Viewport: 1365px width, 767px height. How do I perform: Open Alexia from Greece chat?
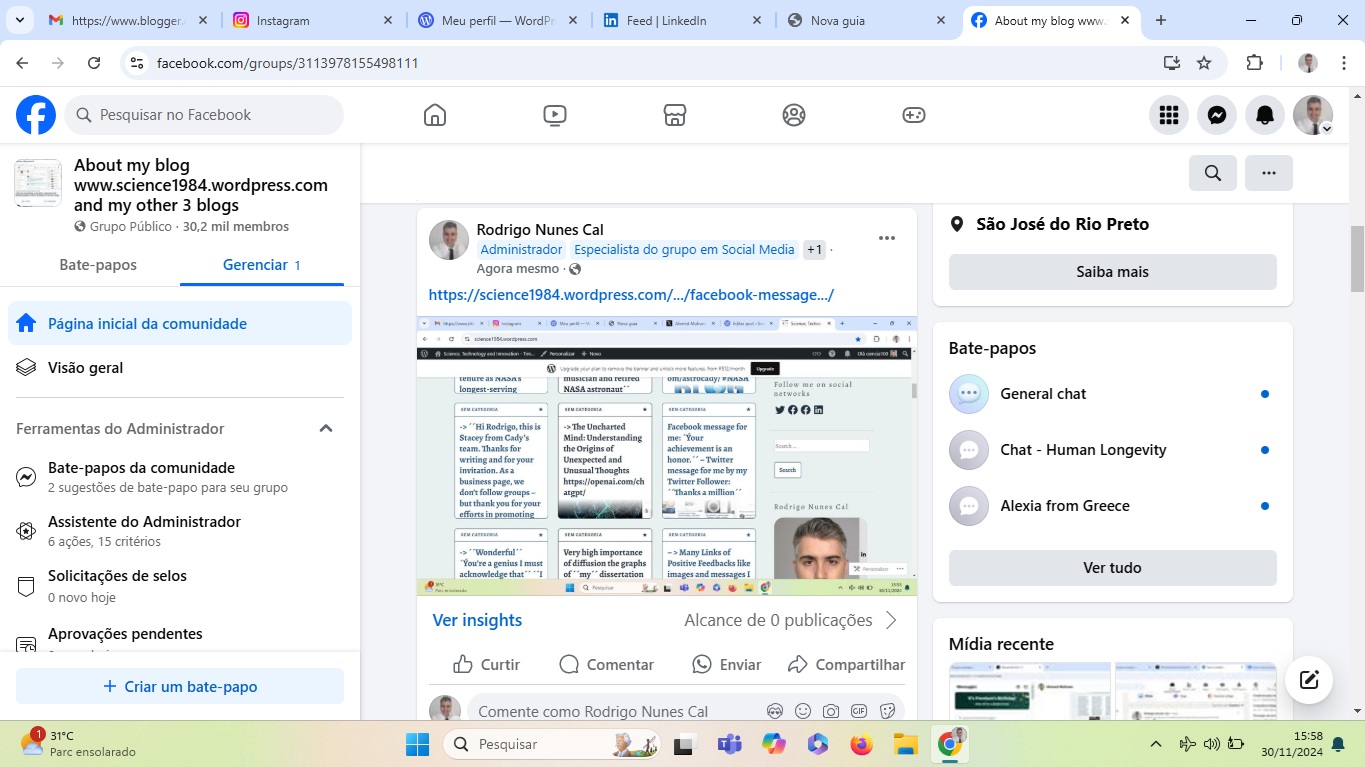pos(1112,506)
